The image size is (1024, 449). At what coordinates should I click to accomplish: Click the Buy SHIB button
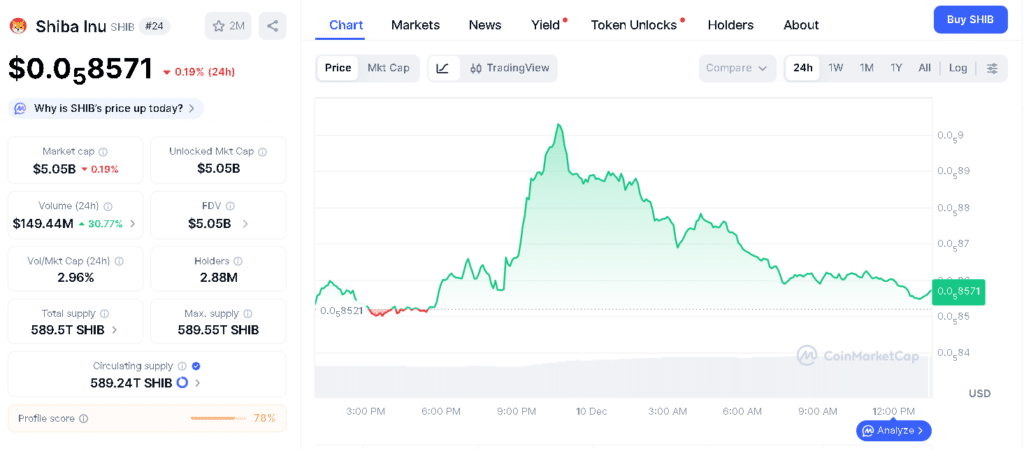(971, 20)
